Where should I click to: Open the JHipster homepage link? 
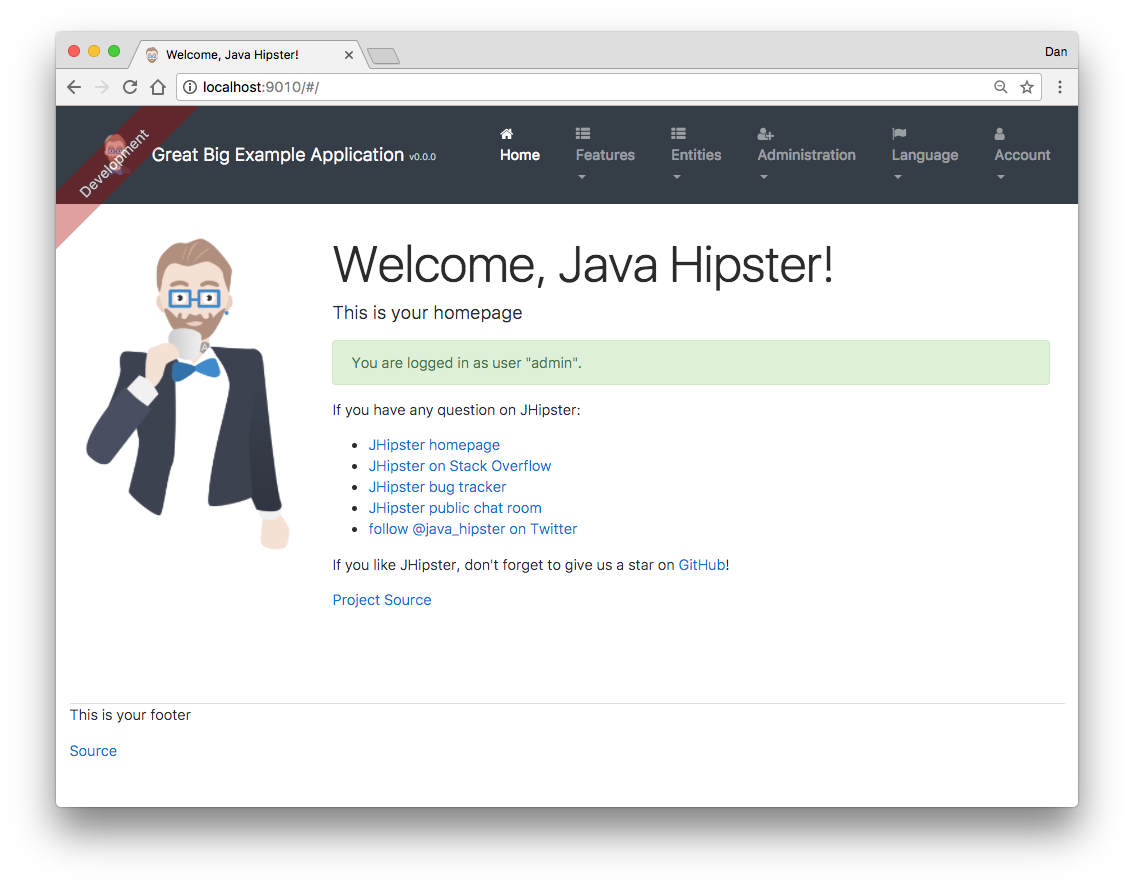(434, 445)
